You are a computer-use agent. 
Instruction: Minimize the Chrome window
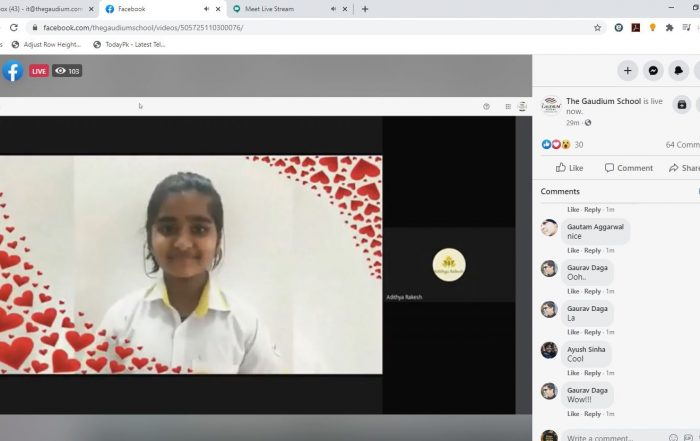pyautogui.click(x=671, y=8)
